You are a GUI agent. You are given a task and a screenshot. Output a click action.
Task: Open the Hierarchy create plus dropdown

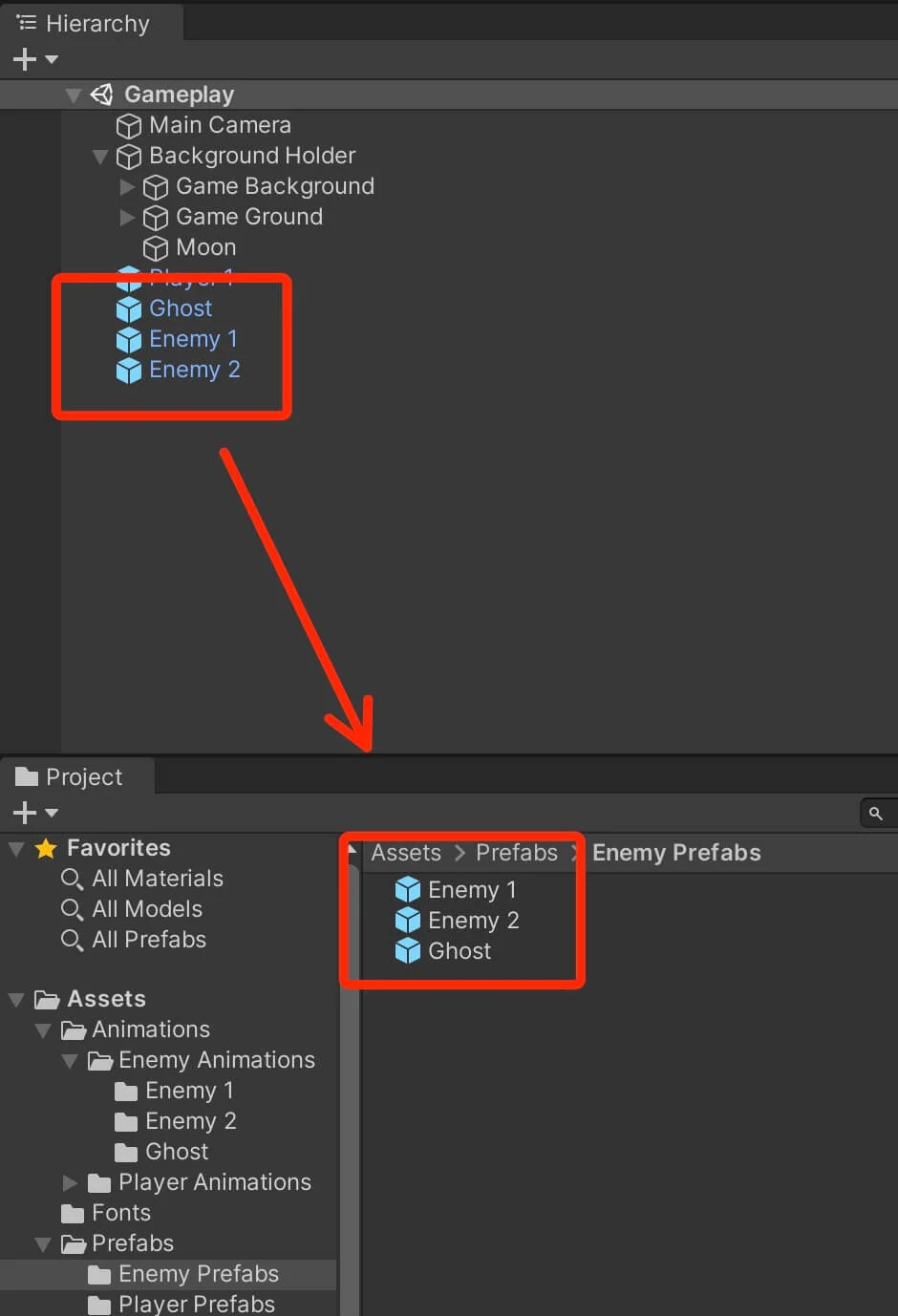tap(35, 59)
